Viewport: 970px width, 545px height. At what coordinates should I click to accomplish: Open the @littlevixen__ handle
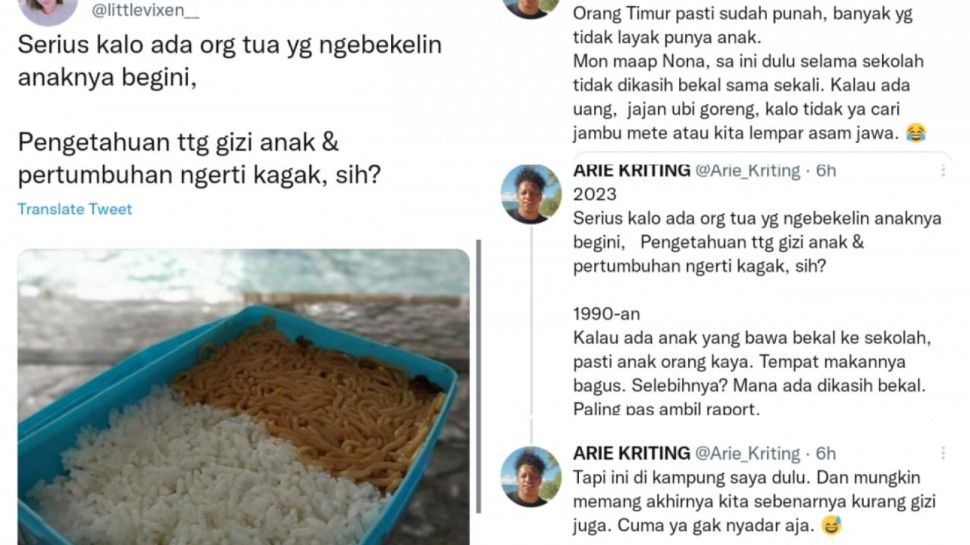click(x=145, y=10)
